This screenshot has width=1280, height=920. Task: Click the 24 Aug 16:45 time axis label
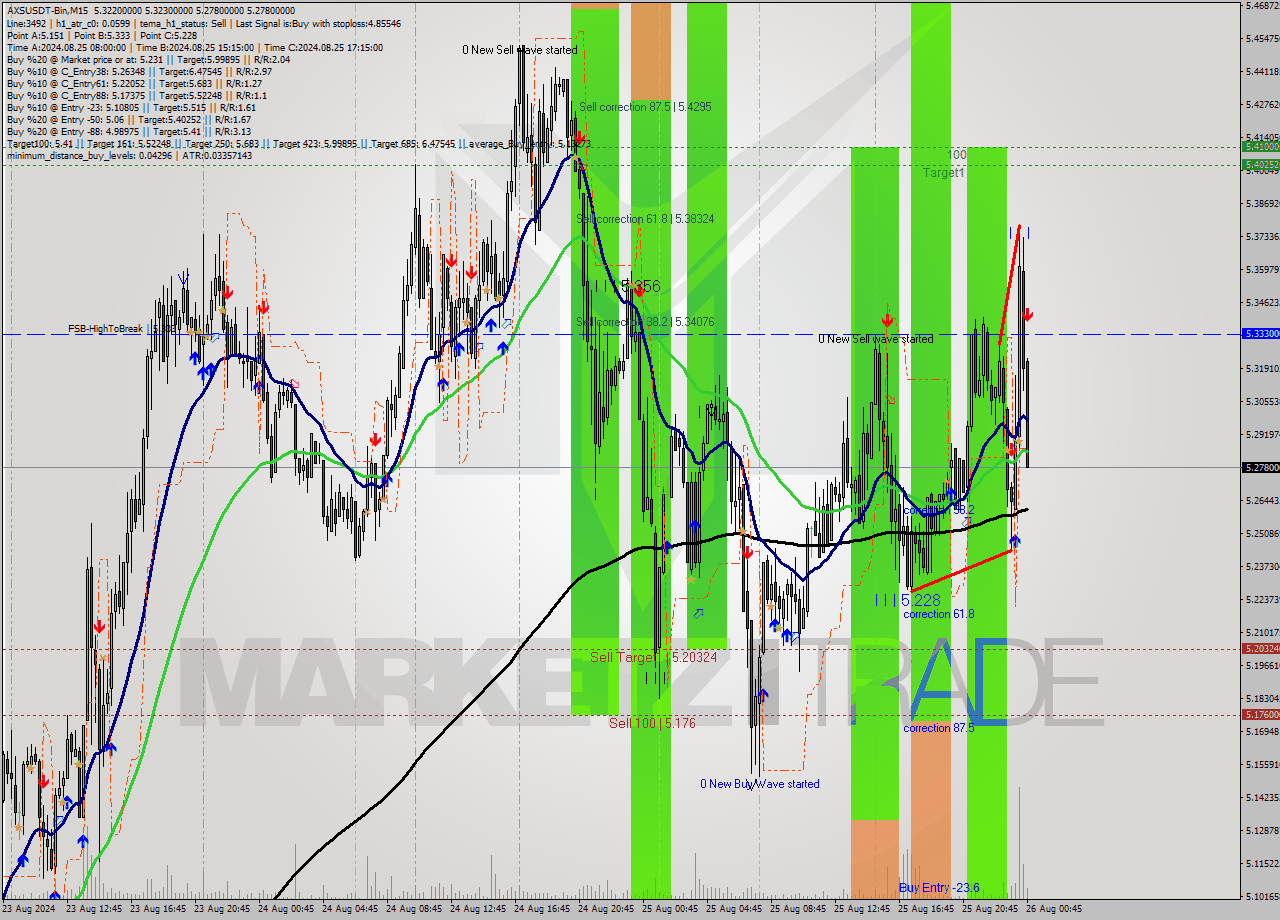541,909
